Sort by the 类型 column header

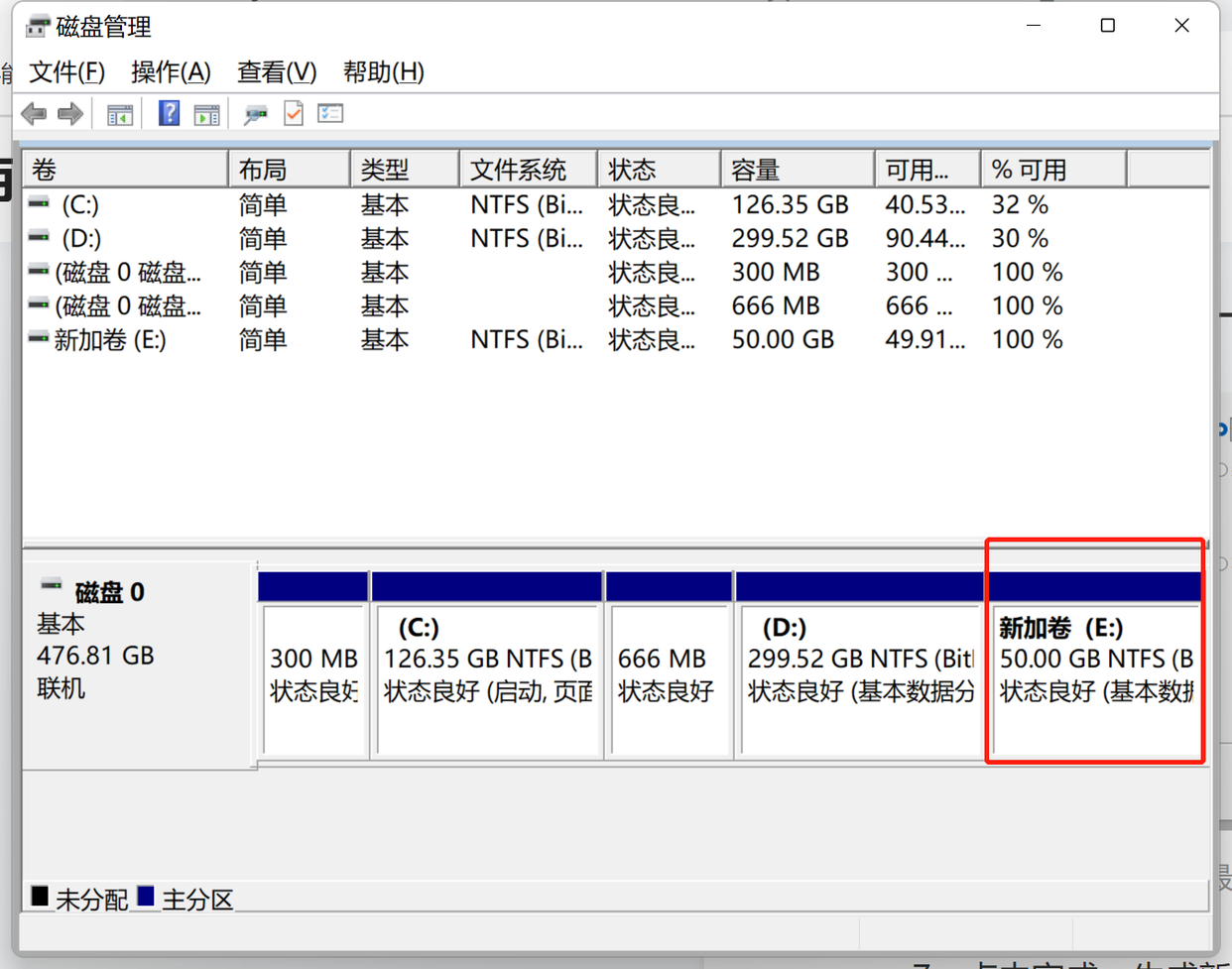[405, 170]
